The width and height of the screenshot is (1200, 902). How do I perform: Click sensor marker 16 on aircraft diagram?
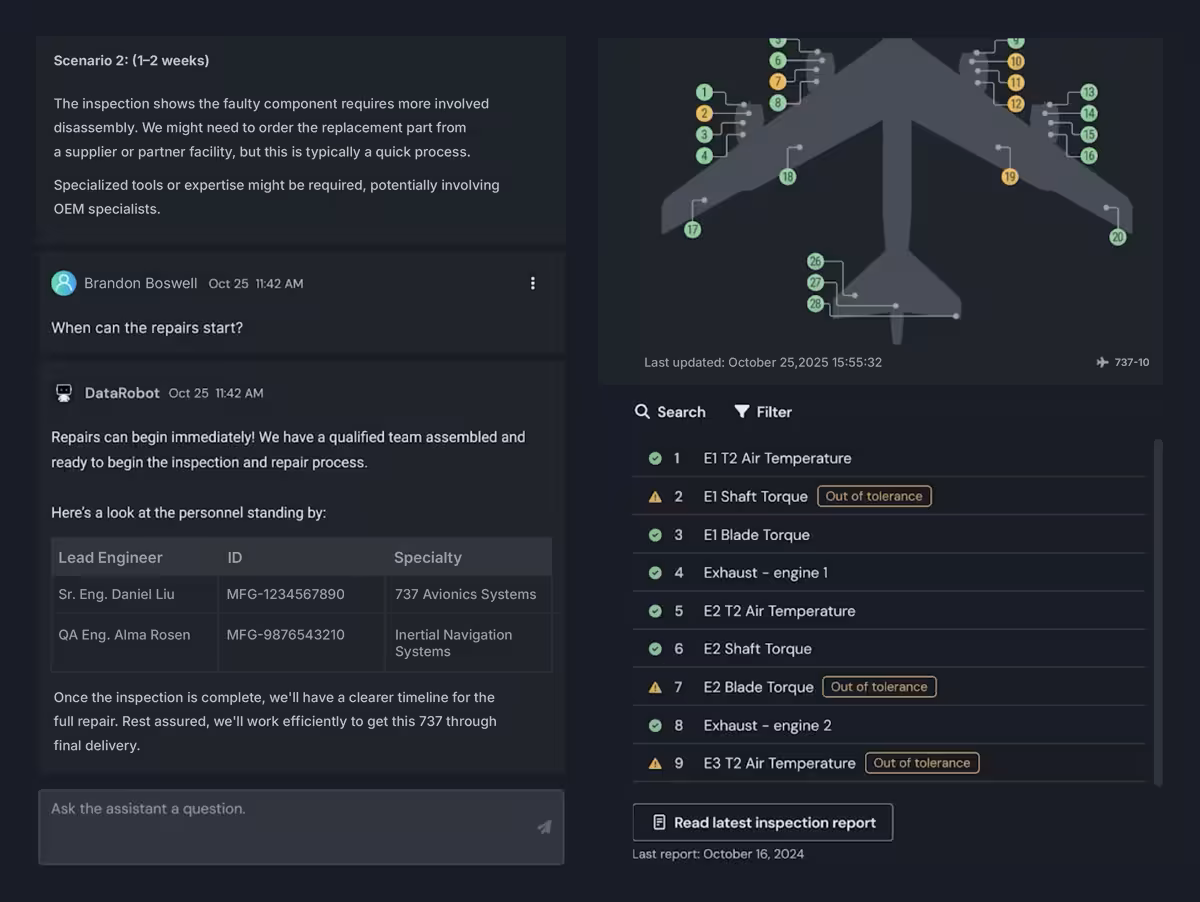point(1089,156)
